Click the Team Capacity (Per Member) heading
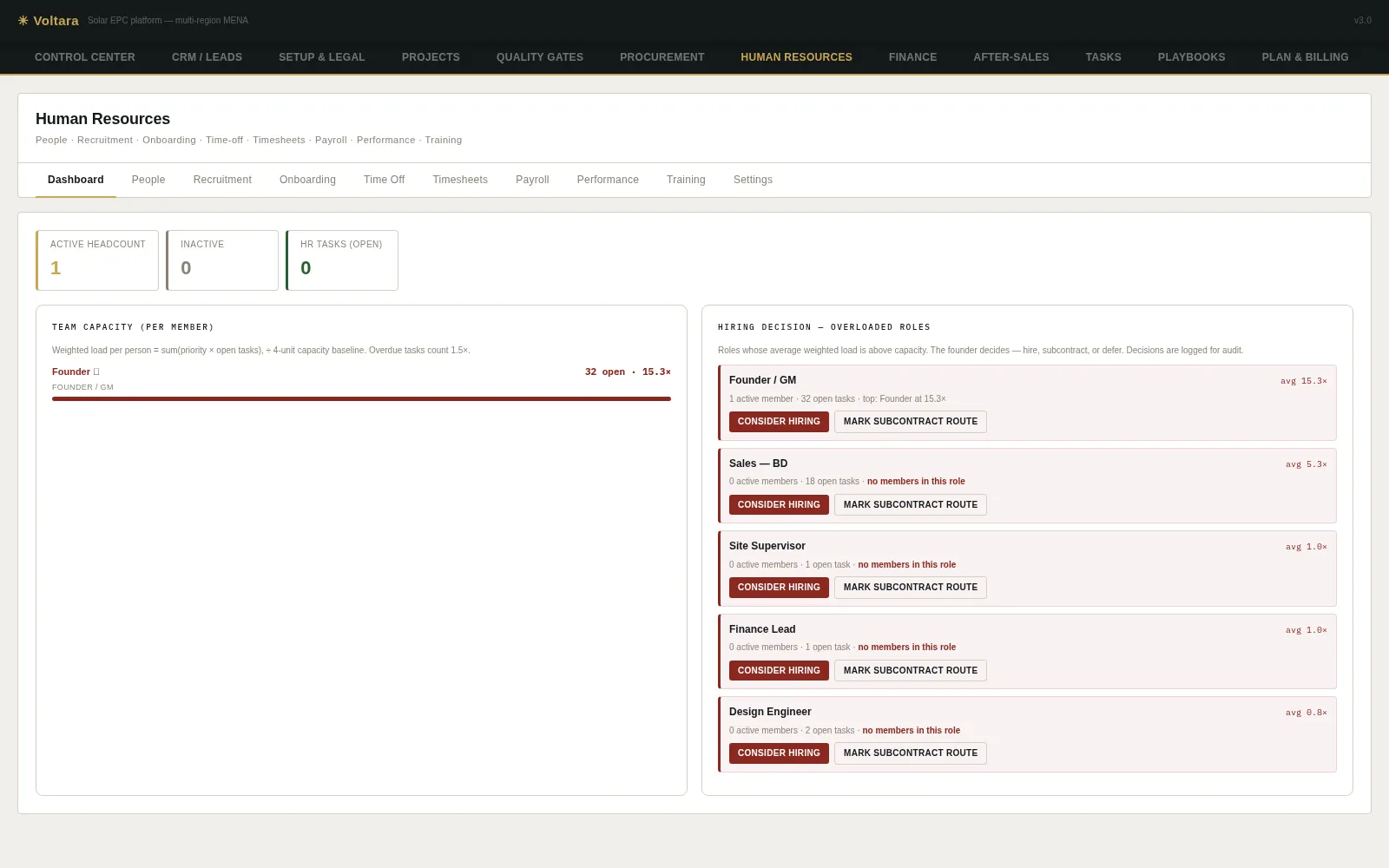Viewport: 1389px width, 868px height. (133, 327)
